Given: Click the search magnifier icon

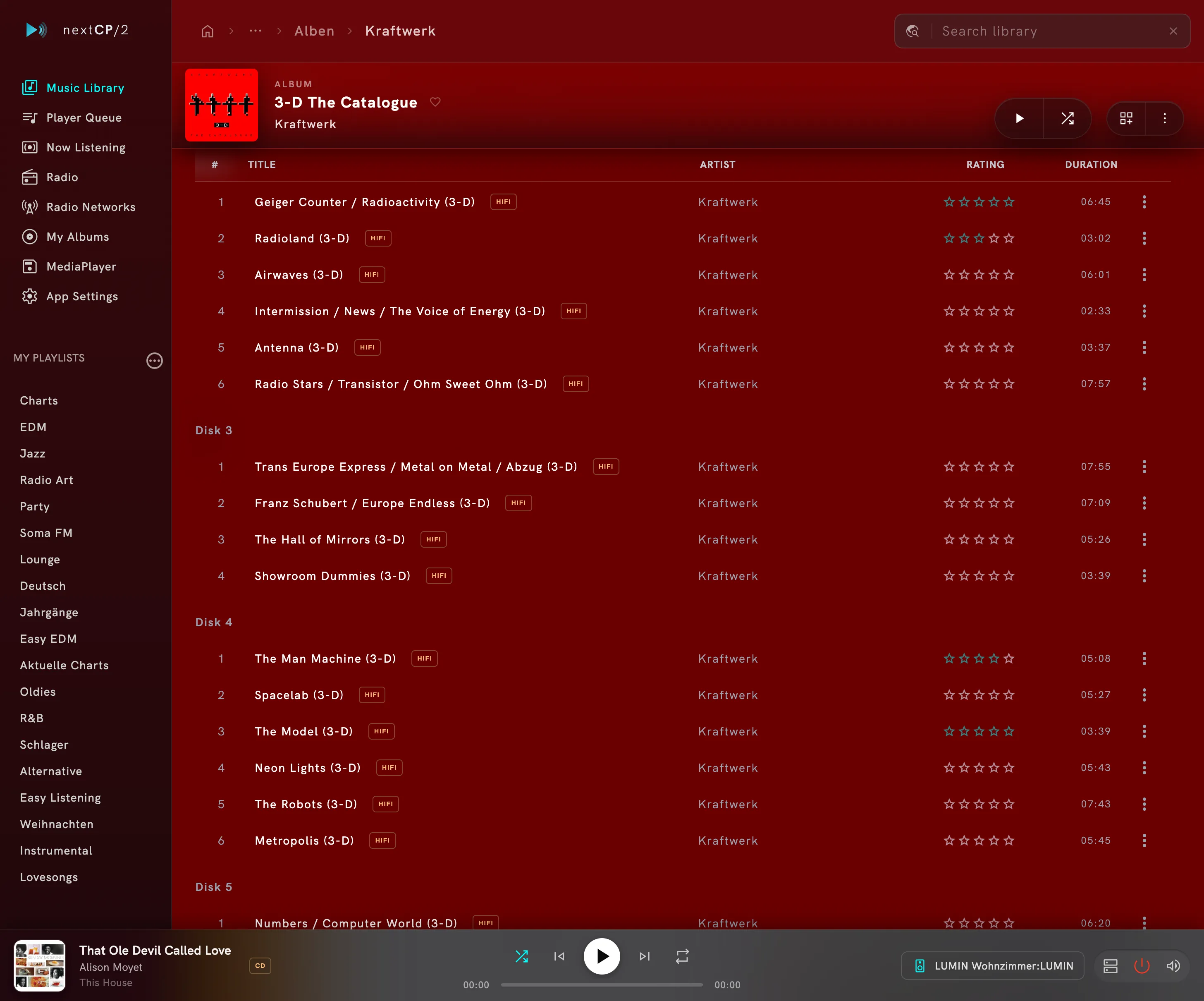Looking at the screenshot, I should click(913, 31).
